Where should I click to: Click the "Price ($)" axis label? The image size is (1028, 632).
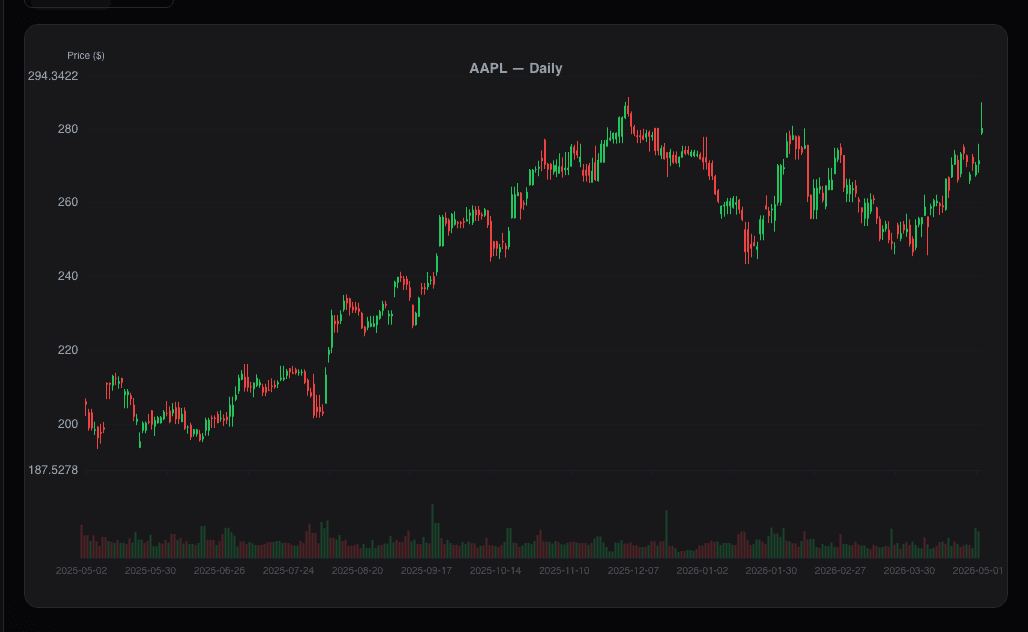pyautogui.click(x=86, y=56)
